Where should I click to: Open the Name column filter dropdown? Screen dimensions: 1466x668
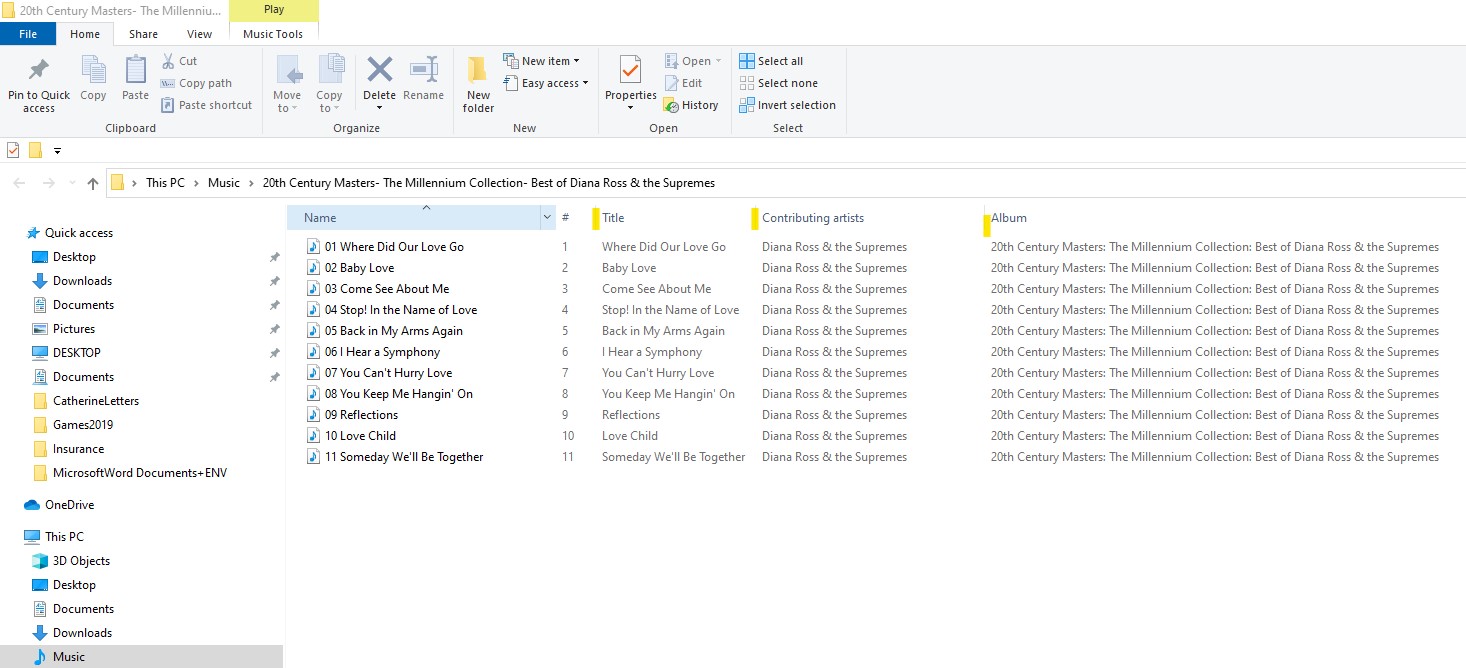pos(547,217)
